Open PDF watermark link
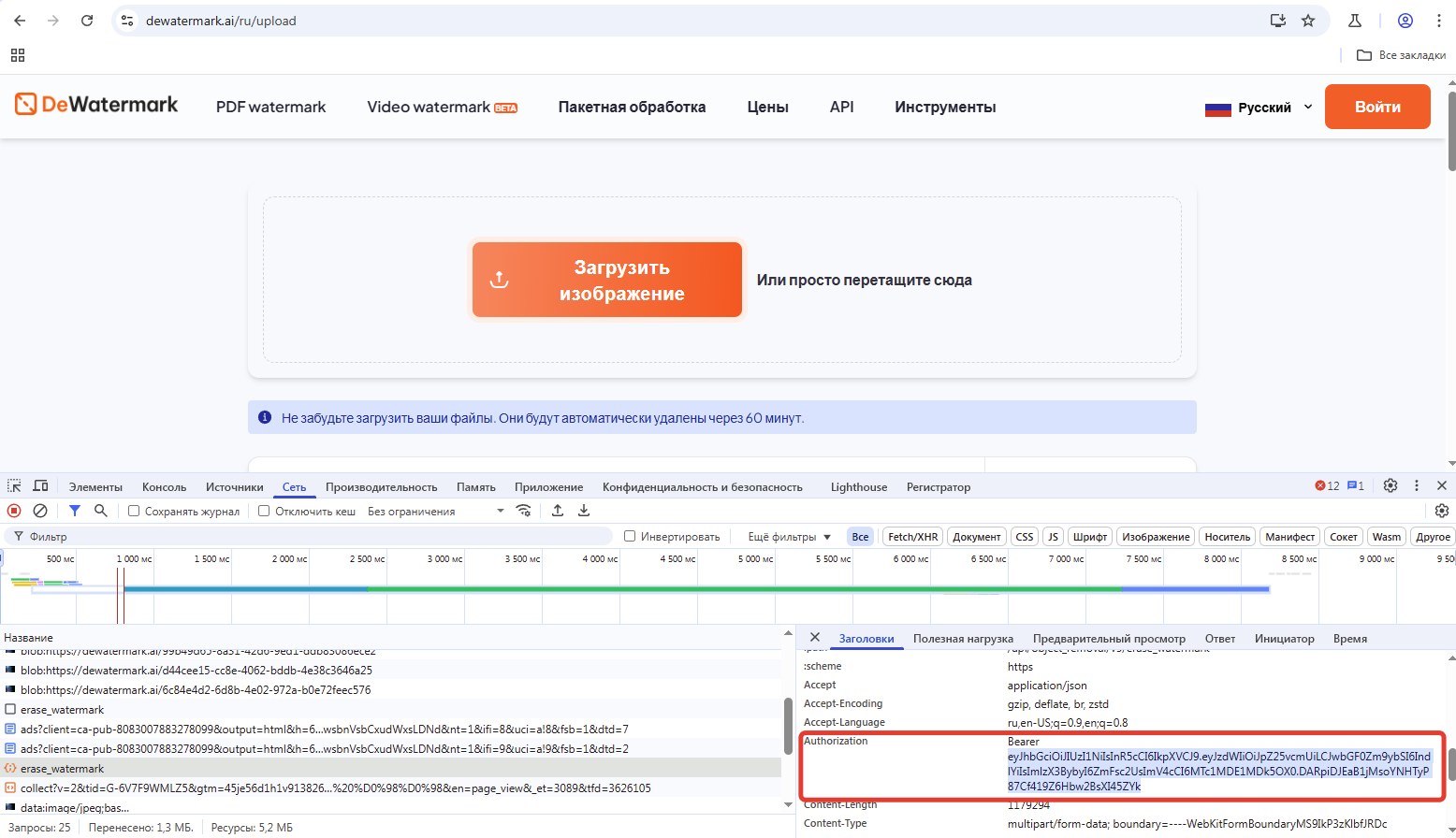 point(271,108)
